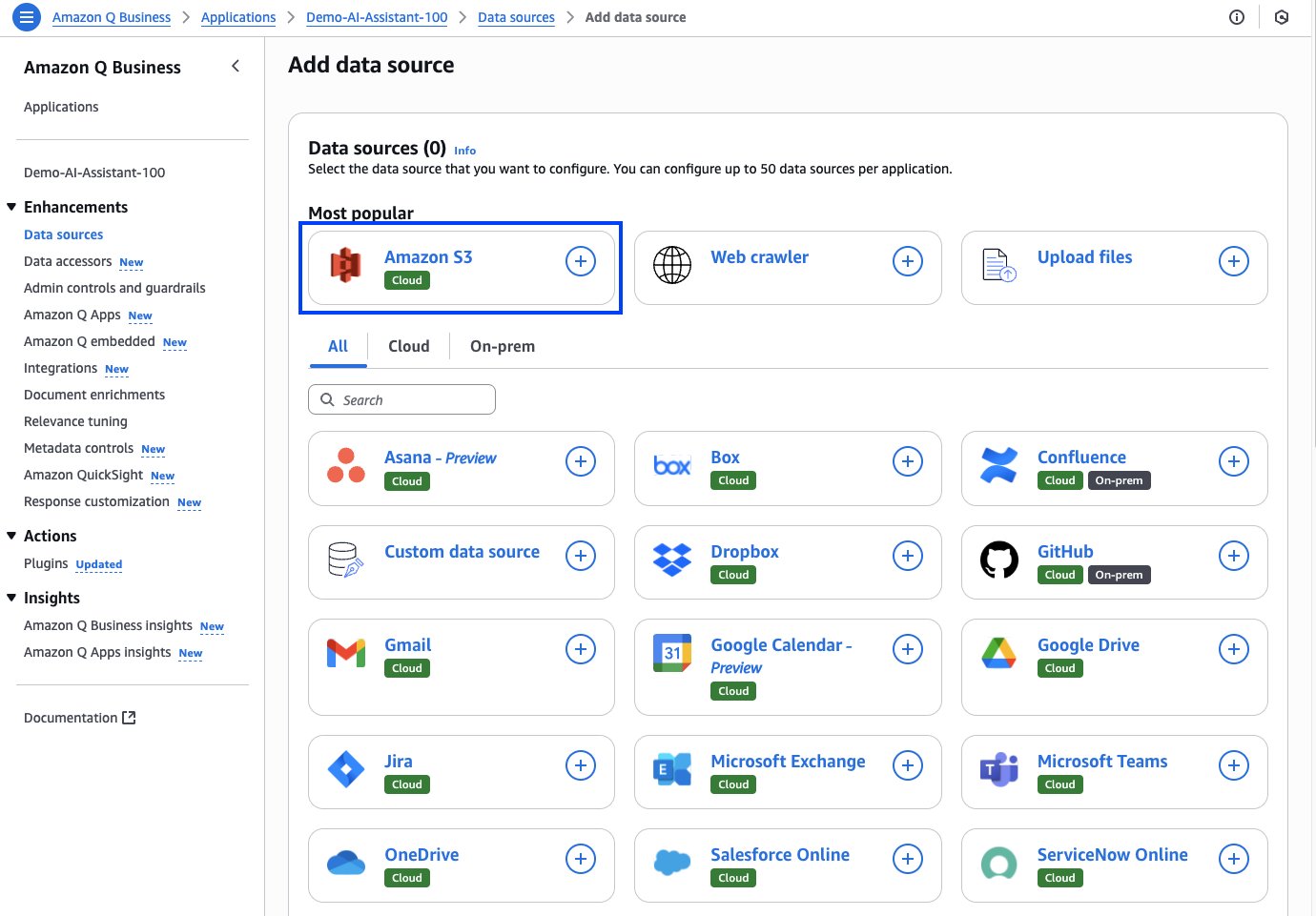Image resolution: width=1316 pixels, height=916 pixels.
Task: Click the Amazon S3 logo icon
Action: pos(345,265)
